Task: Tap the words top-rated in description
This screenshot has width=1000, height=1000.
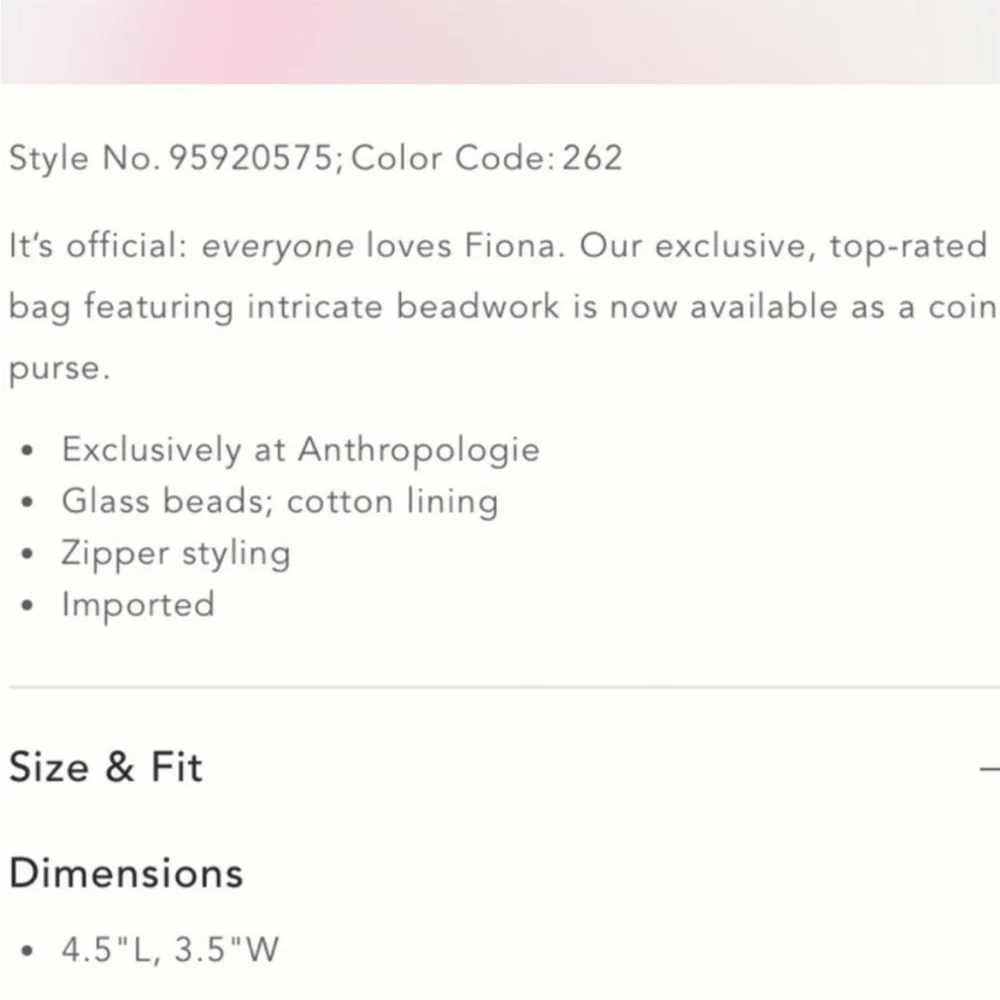Action: (x=908, y=247)
